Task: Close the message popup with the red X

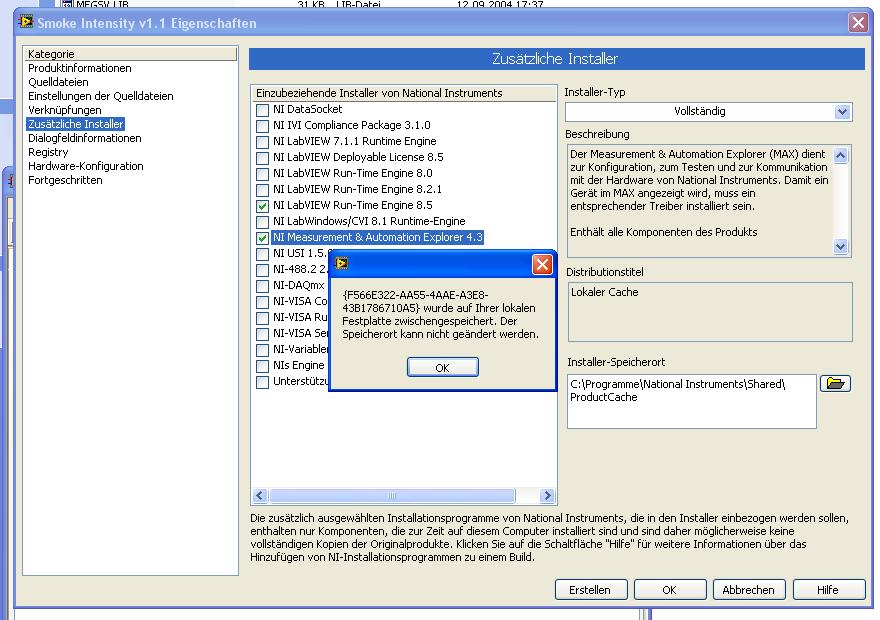Action: point(542,264)
